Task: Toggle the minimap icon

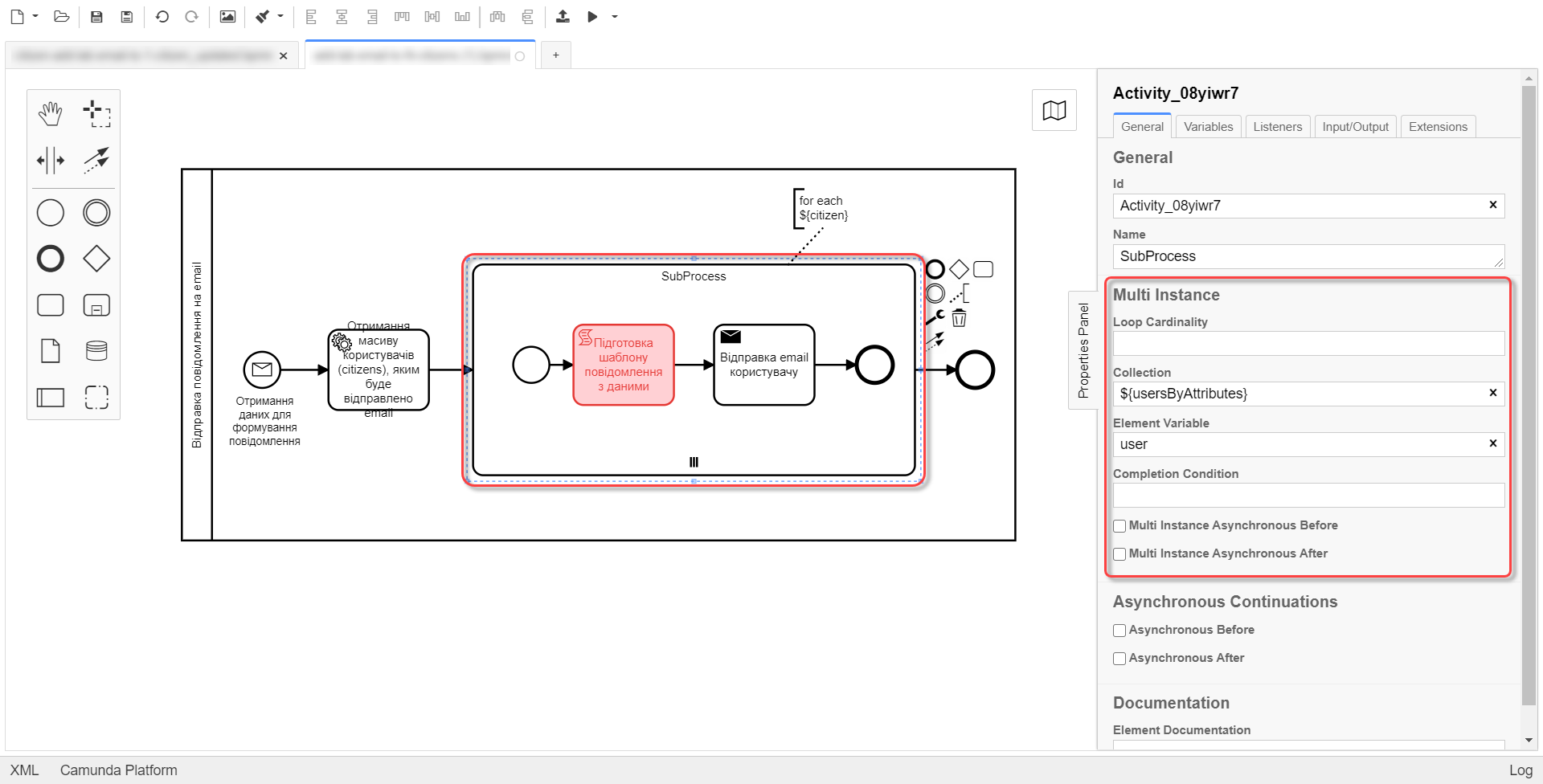Action: coord(1054,110)
